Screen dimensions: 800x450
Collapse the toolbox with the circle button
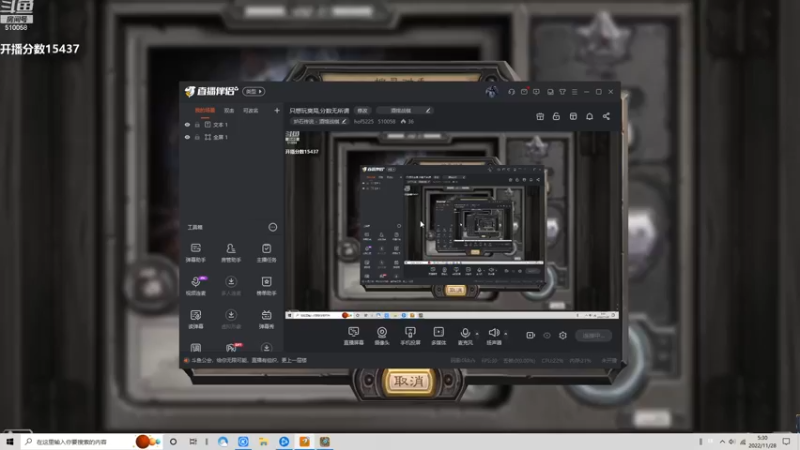273,227
